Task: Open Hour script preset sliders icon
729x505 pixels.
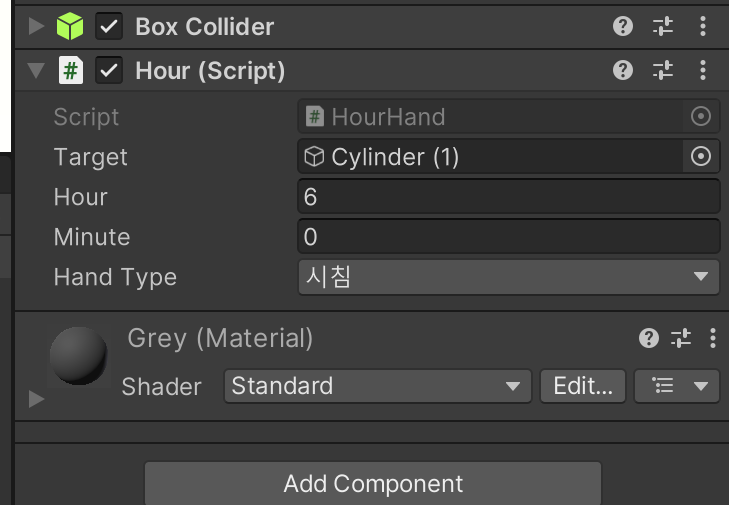Action: (x=663, y=70)
